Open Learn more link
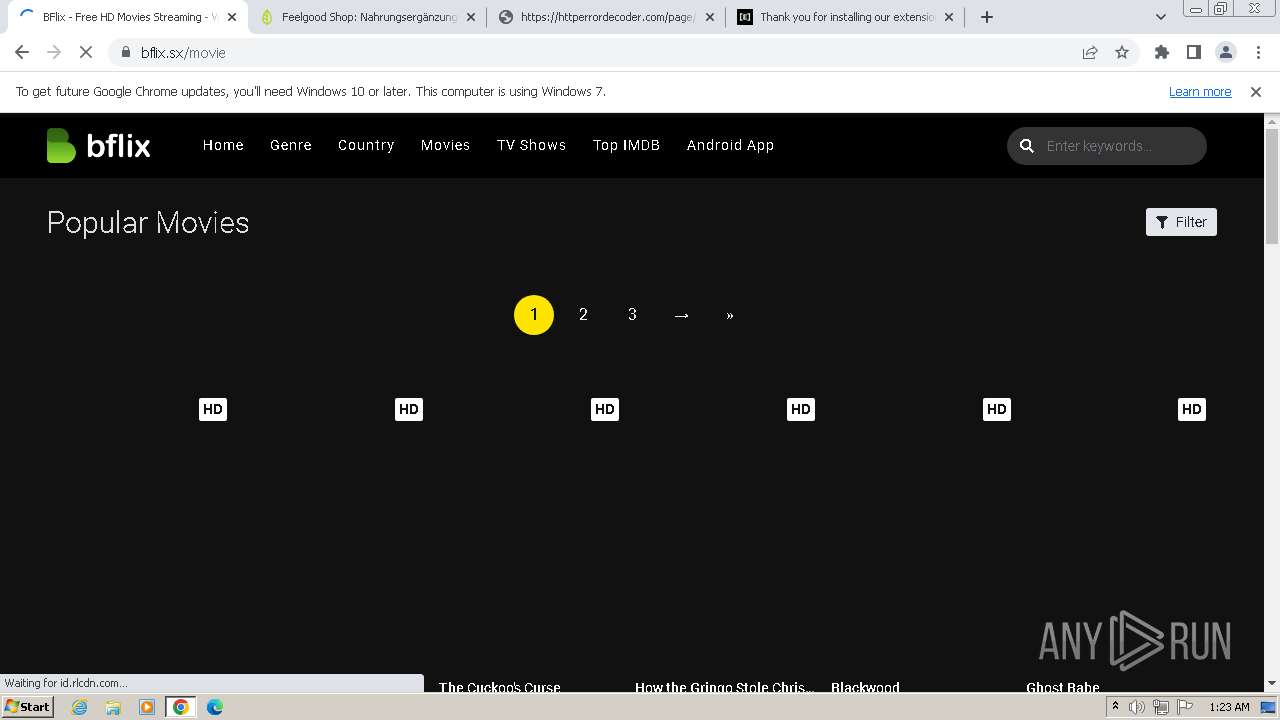Screen dimensions: 1280x720 [x=1200, y=92]
